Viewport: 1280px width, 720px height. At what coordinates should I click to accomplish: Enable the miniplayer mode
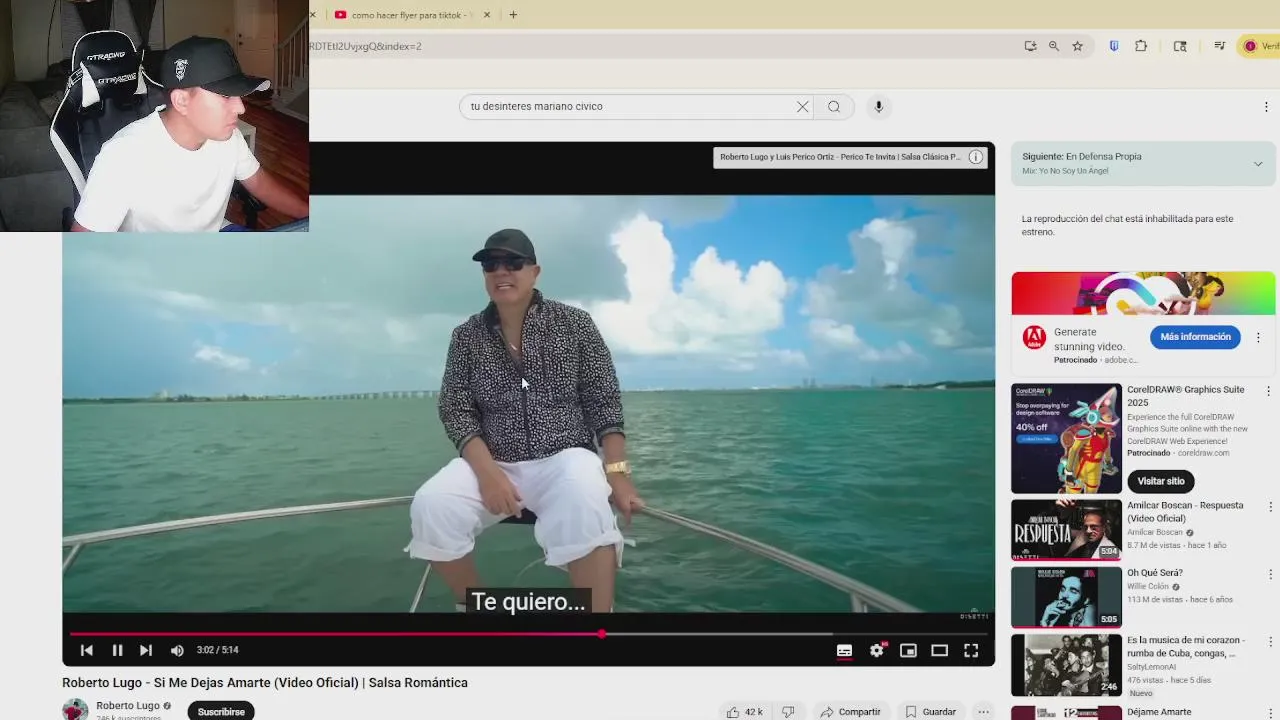coord(908,650)
